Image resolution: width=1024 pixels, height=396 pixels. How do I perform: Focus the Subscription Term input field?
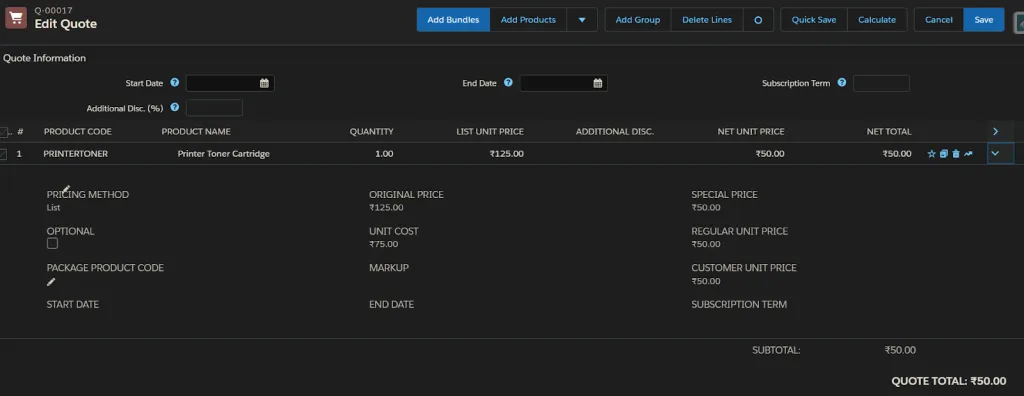point(881,83)
